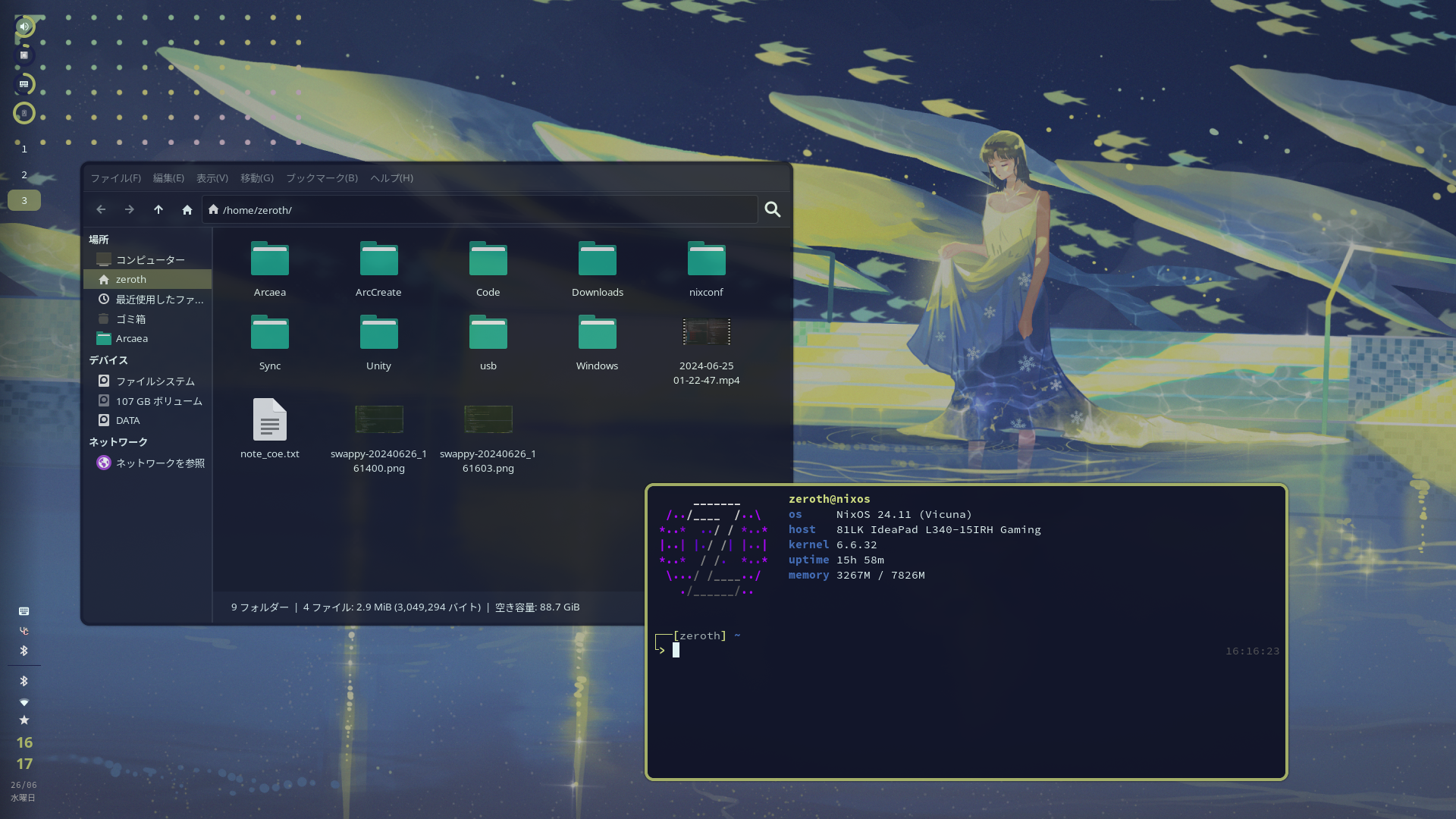Click the home toolbar button
Screen dimensions: 1456x819
click(187, 210)
